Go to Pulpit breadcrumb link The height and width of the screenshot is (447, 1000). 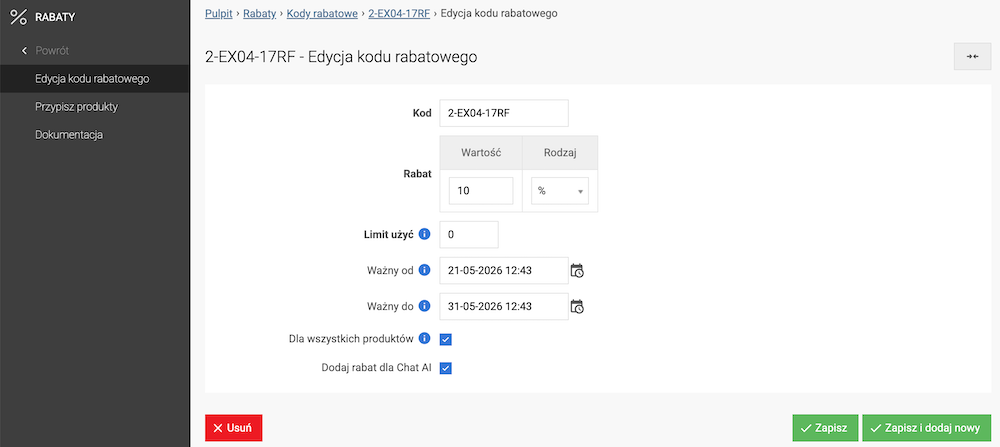click(219, 13)
